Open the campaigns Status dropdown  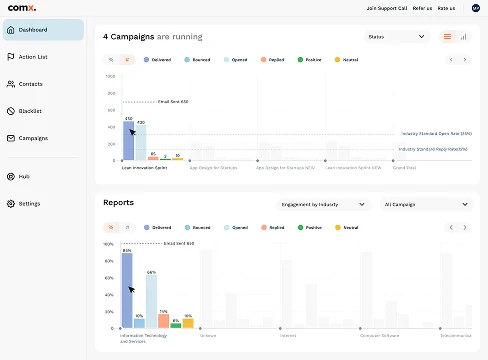pos(397,37)
